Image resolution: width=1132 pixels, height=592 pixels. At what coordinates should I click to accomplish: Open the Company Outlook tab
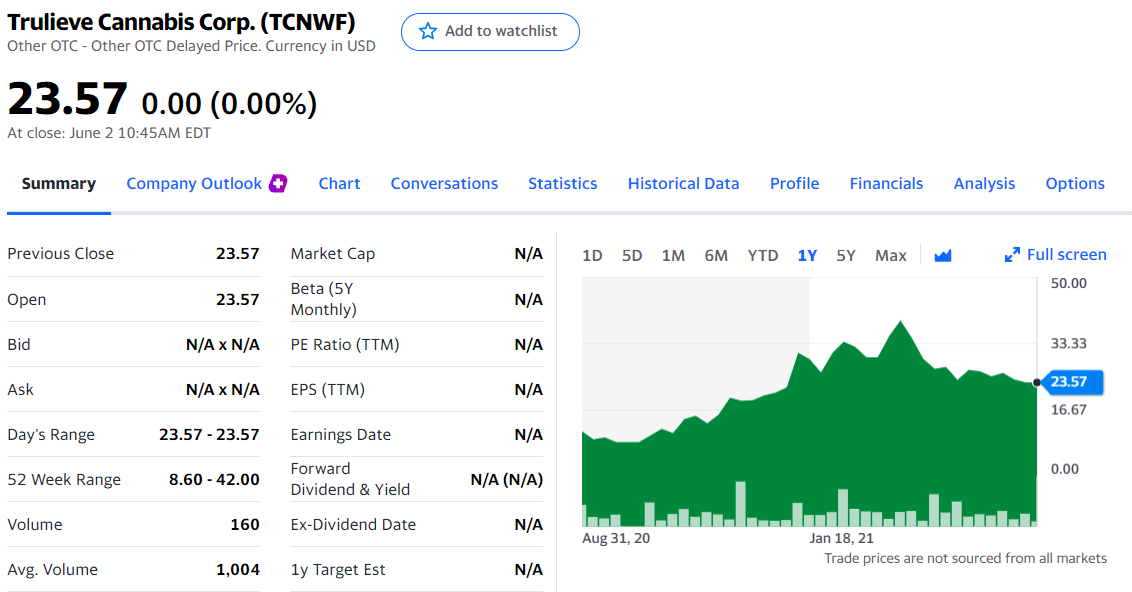pos(194,183)
